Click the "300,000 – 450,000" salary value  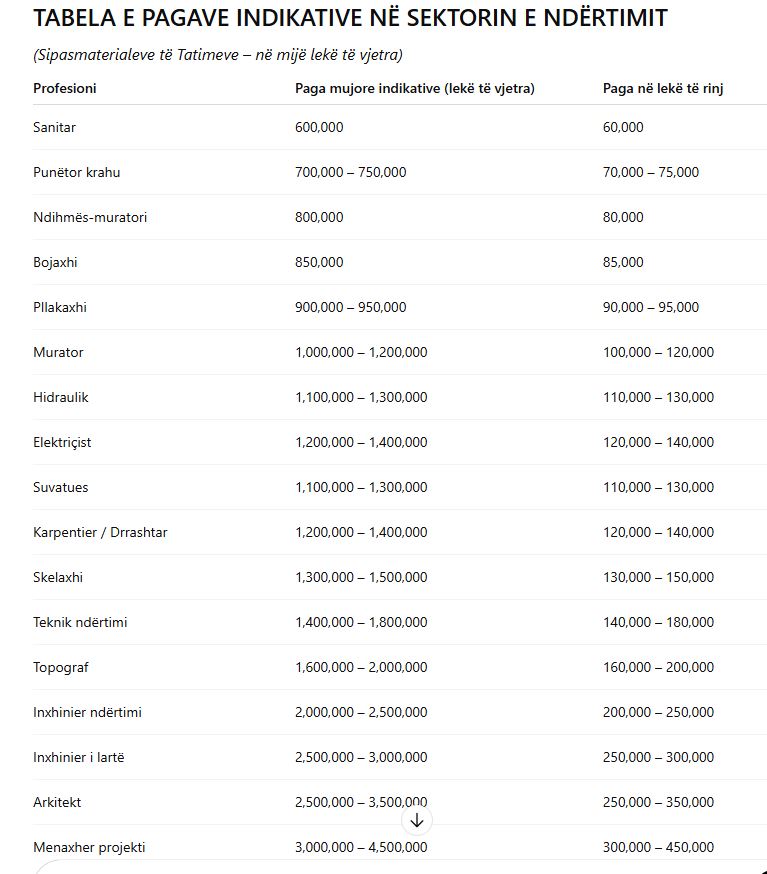[x=658, y=847]
